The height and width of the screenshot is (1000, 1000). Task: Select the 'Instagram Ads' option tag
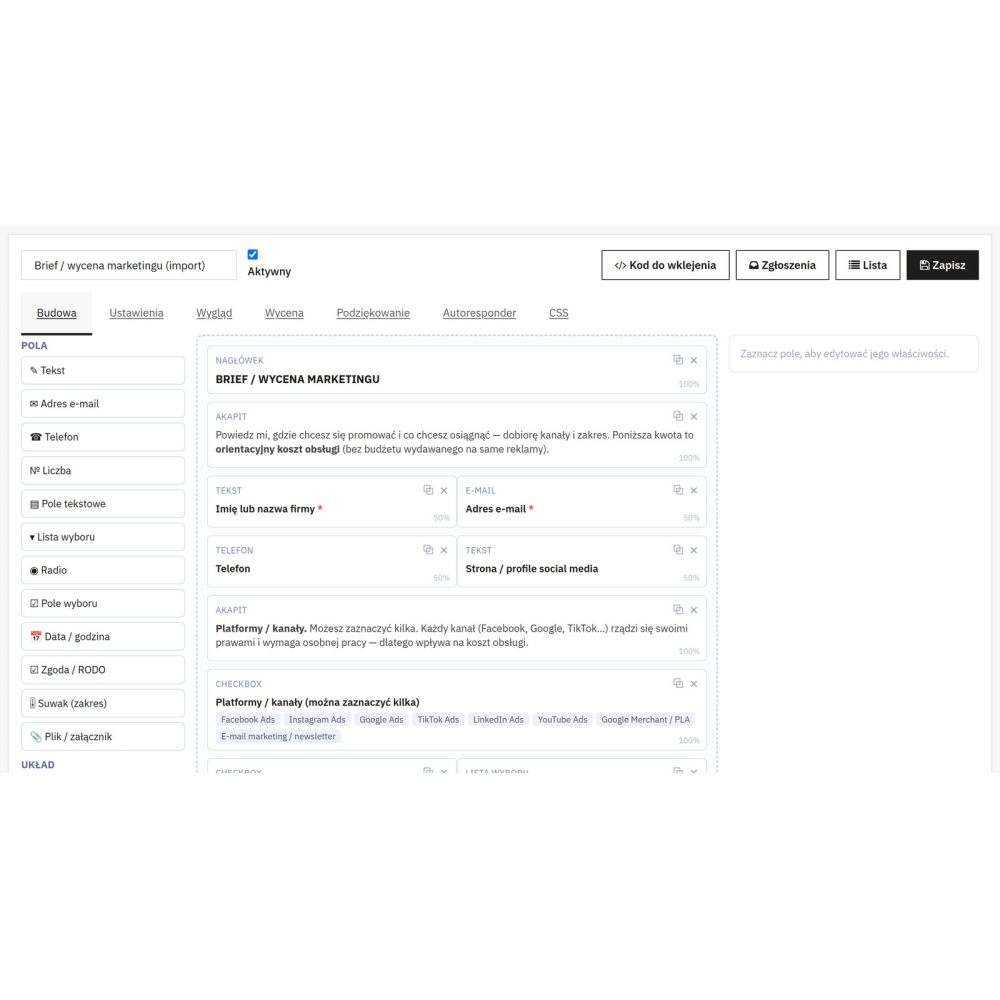click(x=317, y=719)
